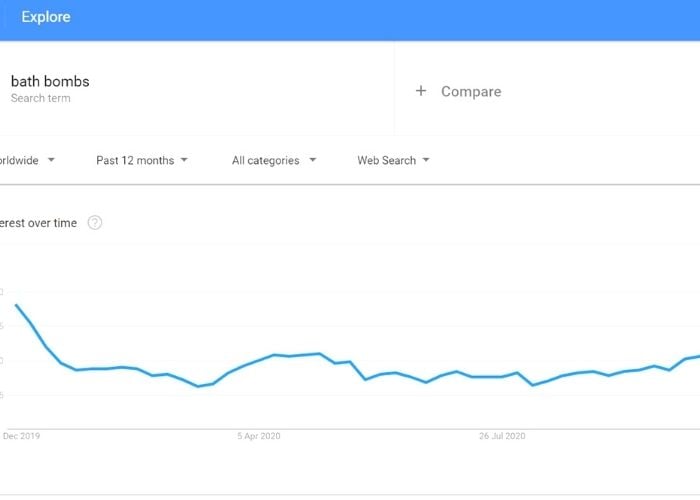This screenshot has width=700, height=500.
Task: Click the trend line's lowest dip near March
Action: pos(198,386)
